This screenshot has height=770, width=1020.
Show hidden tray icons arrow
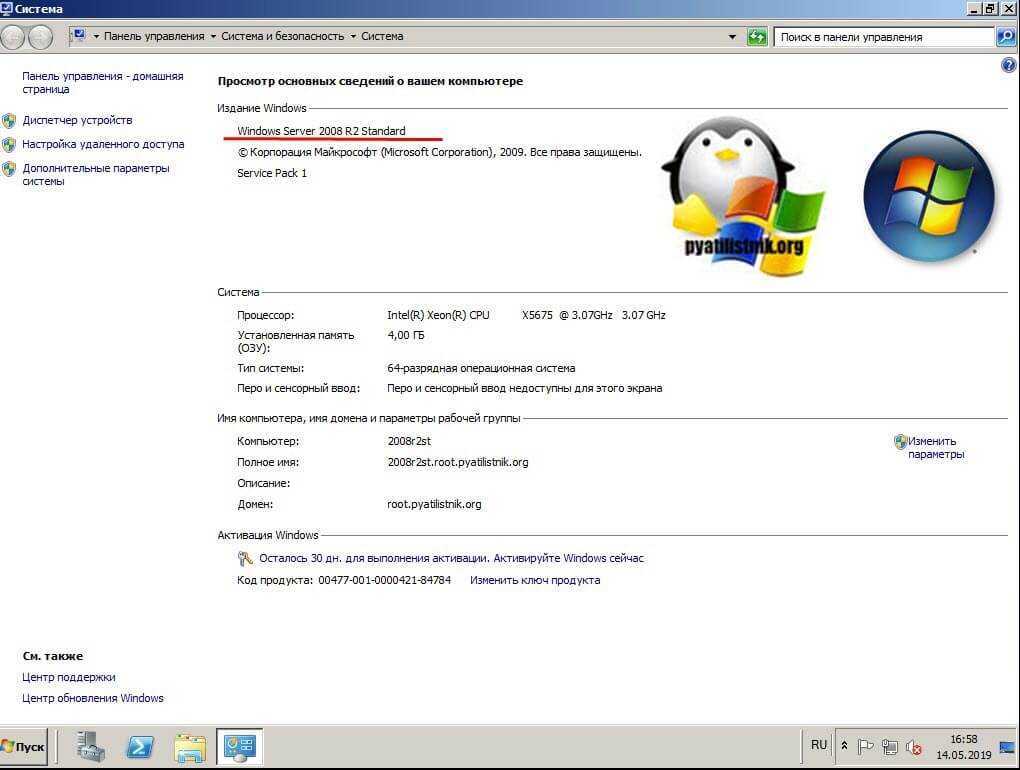pyautogui.click(x=845, y=746)
